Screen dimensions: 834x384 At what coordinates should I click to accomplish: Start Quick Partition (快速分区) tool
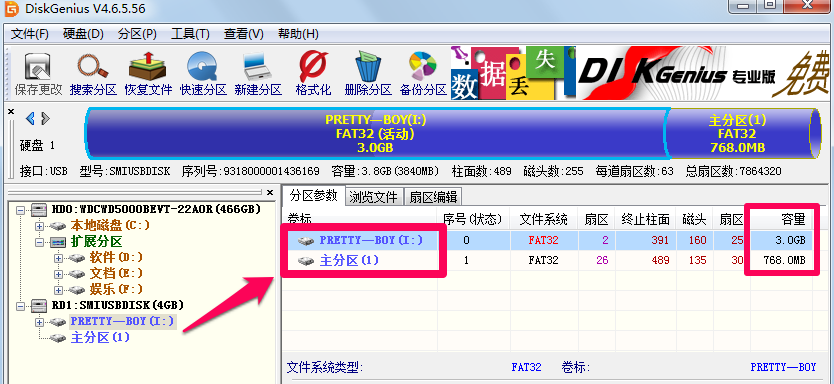[203, 73]
